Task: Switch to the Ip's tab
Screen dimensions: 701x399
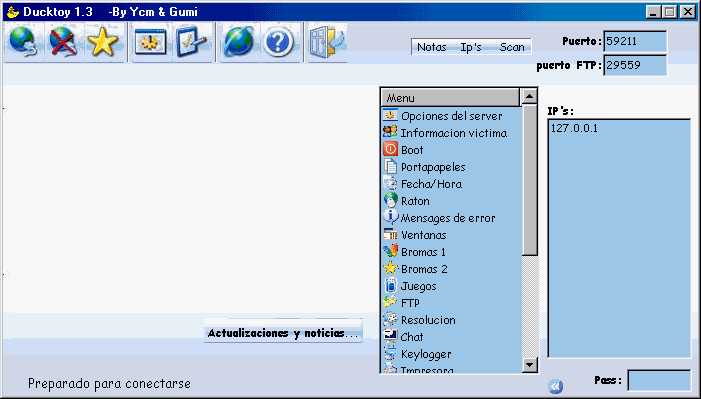Action: 471,47
